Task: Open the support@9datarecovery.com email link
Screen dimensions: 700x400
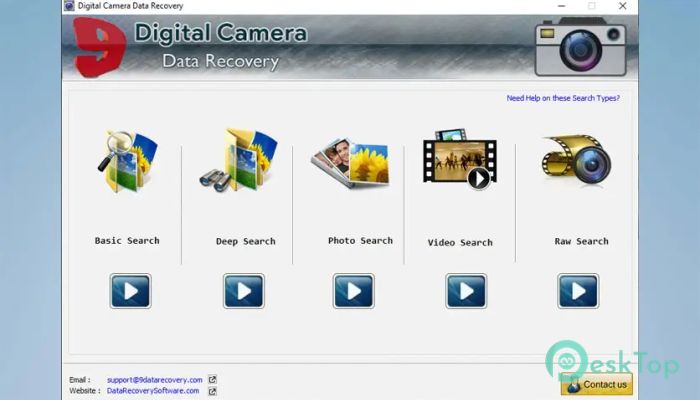Action: tap(154, 380)
